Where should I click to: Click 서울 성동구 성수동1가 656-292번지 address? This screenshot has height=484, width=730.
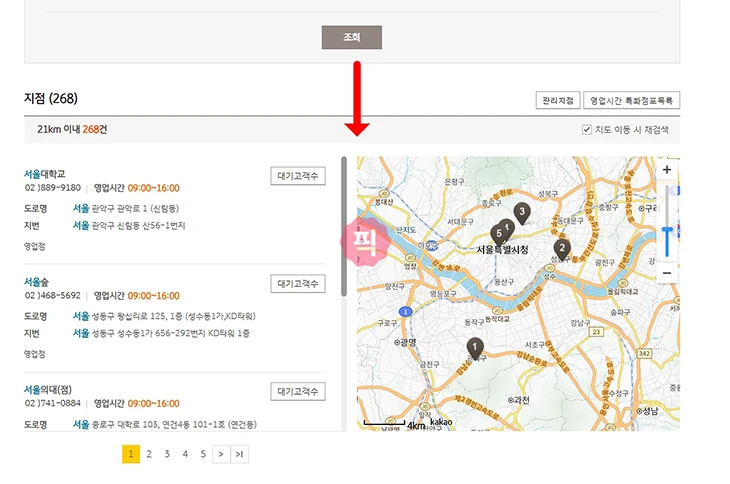pyautogui.click(x=161, y=333)
